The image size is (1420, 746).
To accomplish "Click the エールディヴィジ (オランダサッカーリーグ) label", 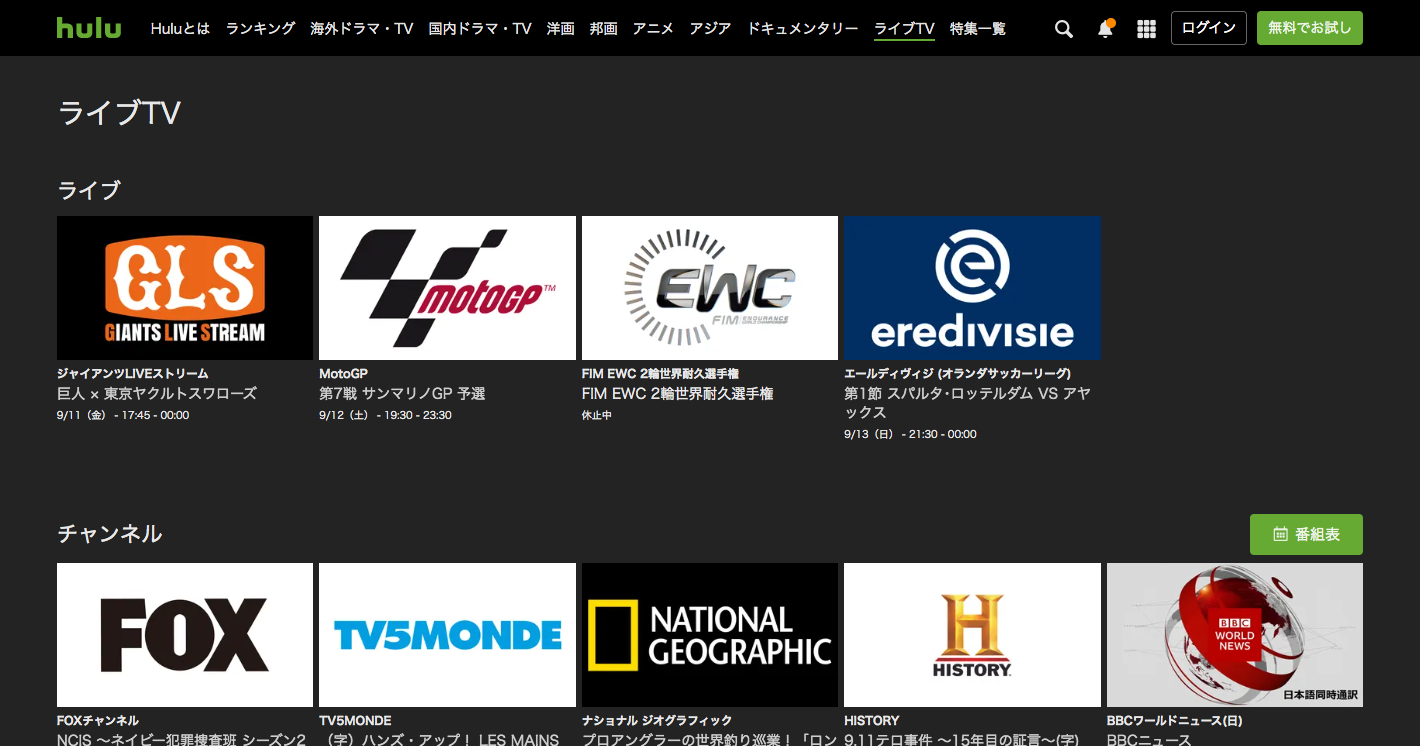I will (957, 373).
